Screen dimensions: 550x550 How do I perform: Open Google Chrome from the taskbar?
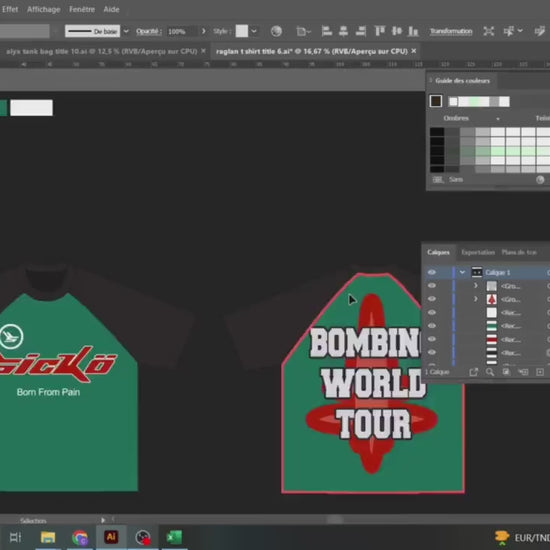coord(80,537)
